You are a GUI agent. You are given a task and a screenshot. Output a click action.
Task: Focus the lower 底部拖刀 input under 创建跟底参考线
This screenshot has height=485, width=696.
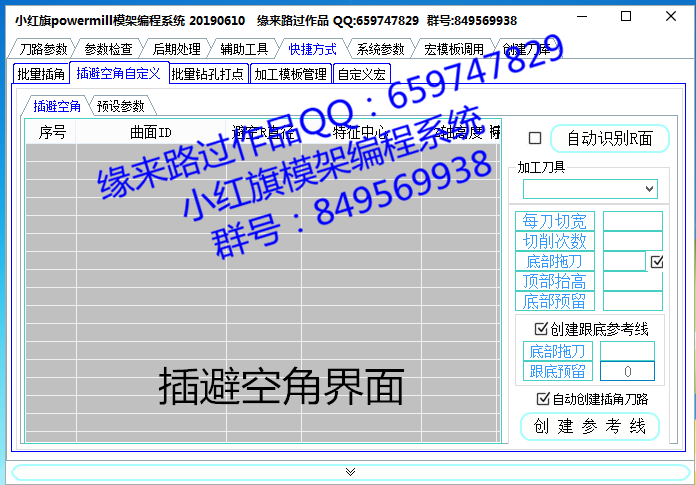click(627, 351)
